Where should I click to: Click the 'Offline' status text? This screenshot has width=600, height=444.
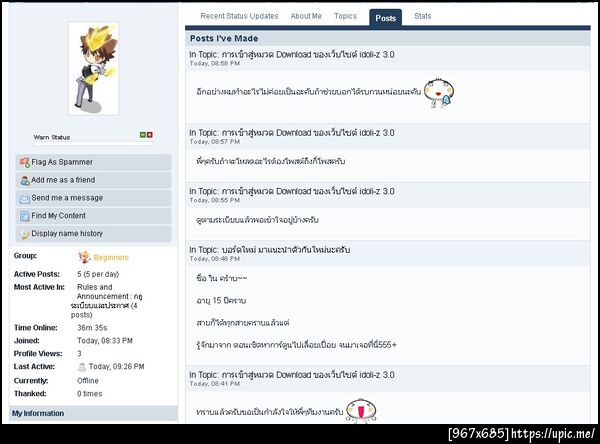(88, 381)
